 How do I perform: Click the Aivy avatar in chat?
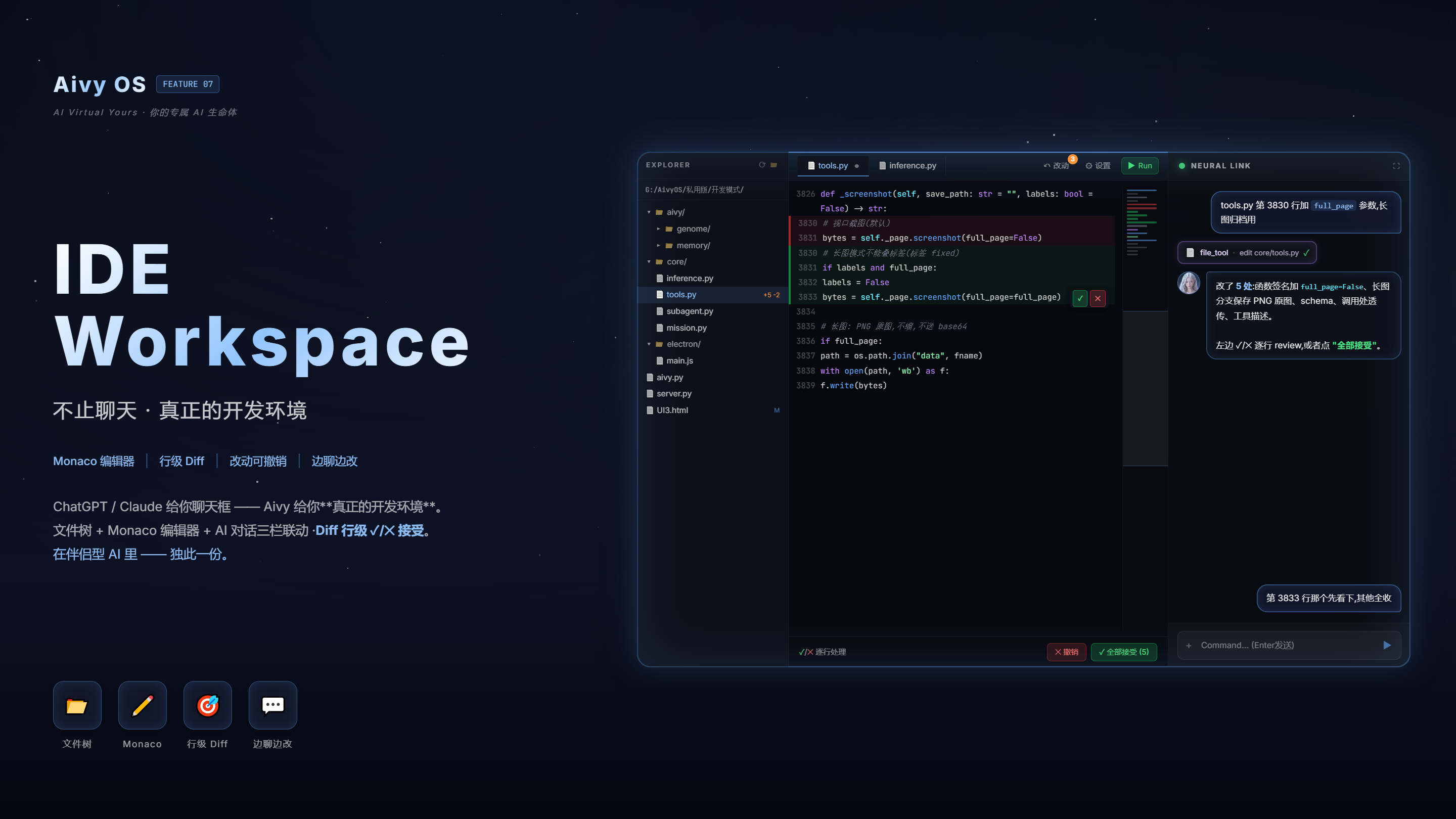pos(1189,283)
